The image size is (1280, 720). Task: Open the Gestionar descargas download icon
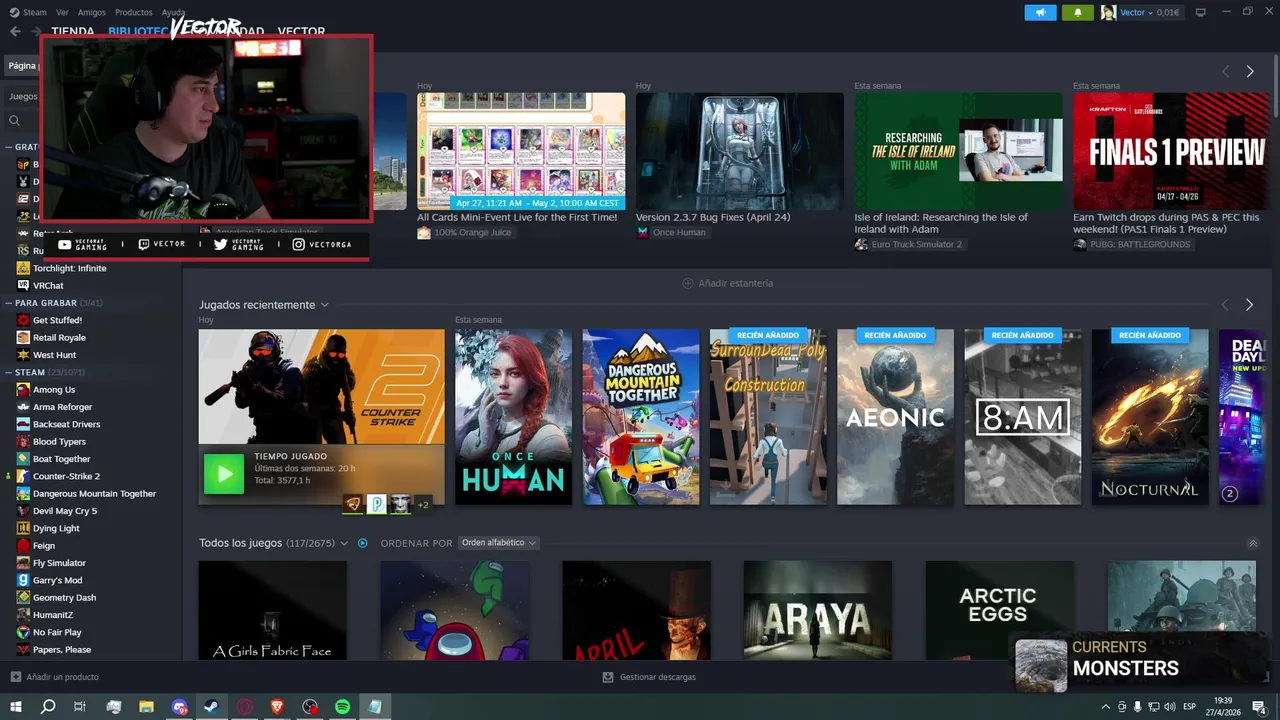608,677
